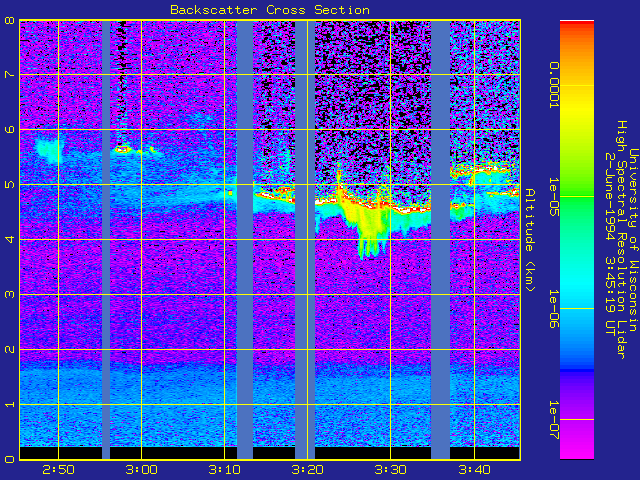The image size is (640, 480).
Task: Click the 3:00 time axis label
Action: [142, 470]
